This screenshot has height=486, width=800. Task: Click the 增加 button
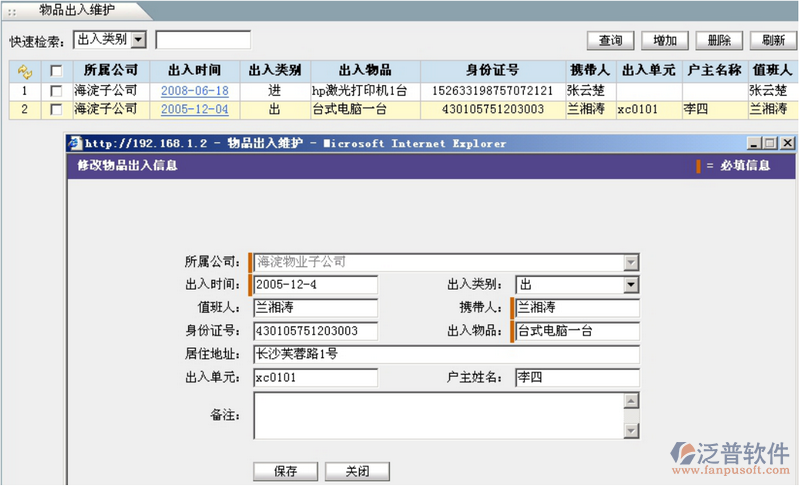coord(665,40)
